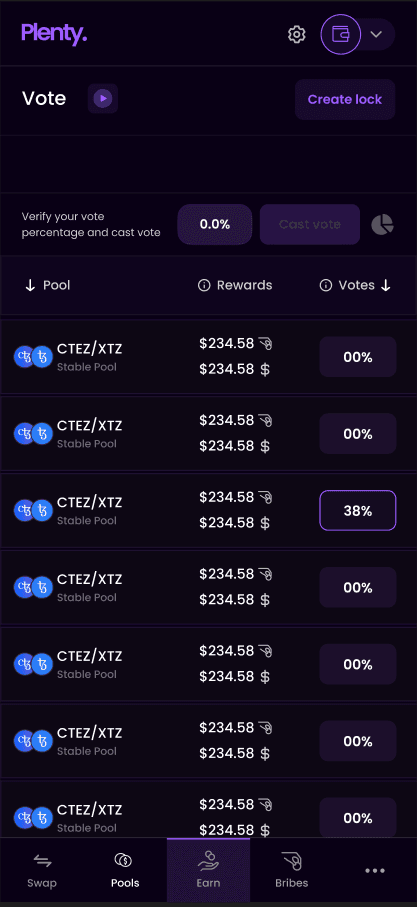Viewport: 417px width, 907px height.
Task: Click the Create lock button
Action: click(345, 99)
